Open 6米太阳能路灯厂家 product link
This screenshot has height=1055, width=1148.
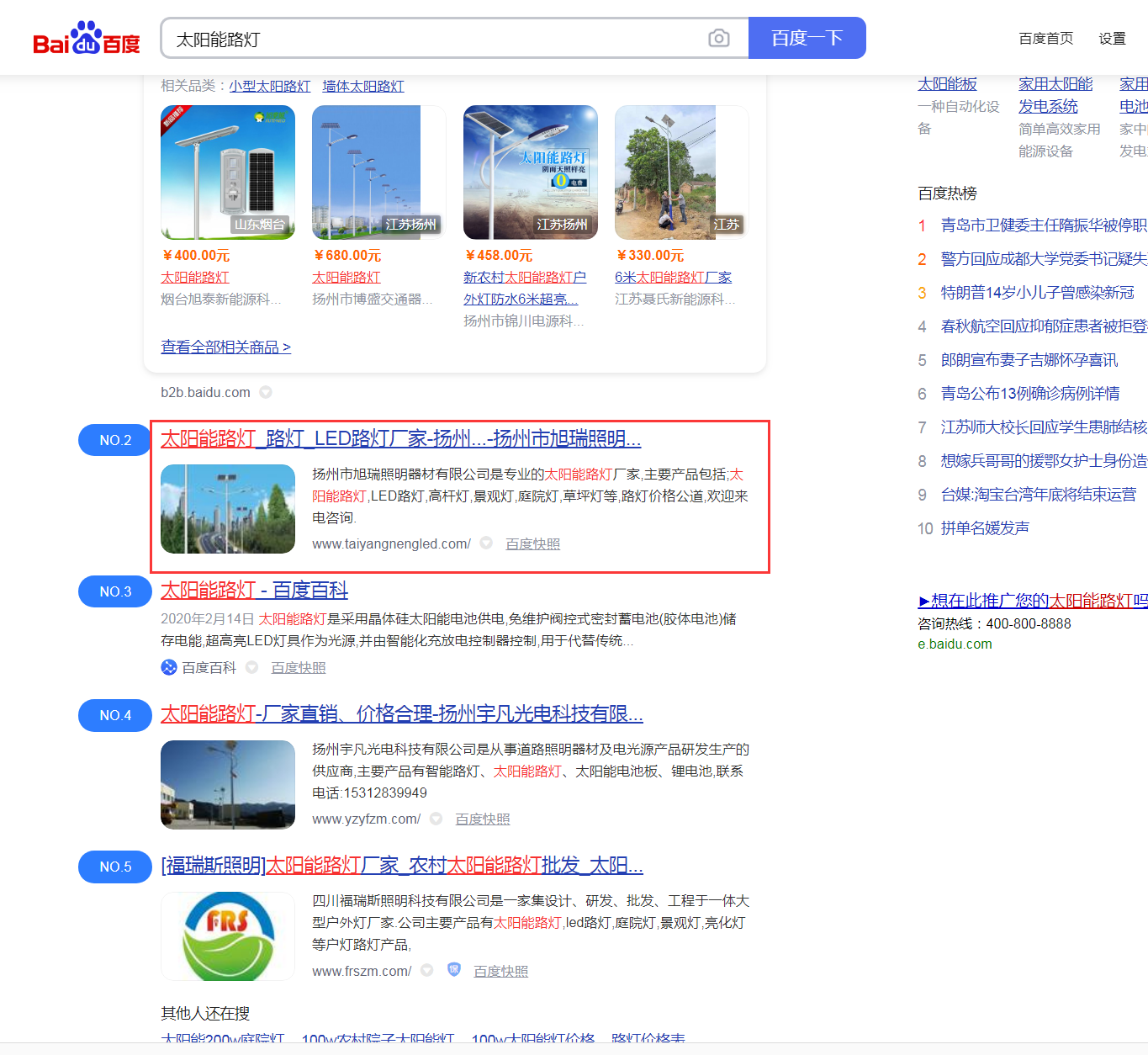[x=673, y=277]
